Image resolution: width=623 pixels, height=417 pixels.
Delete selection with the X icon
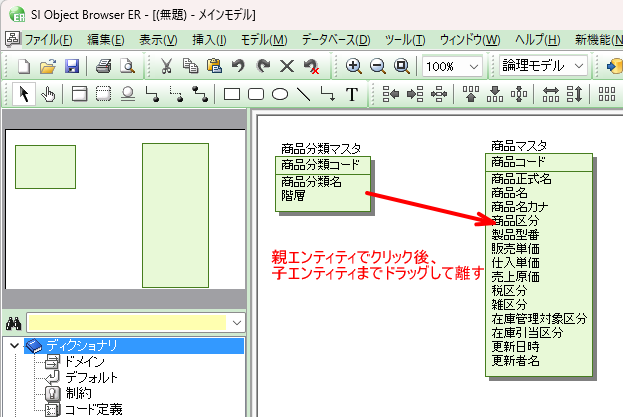(286, 66)
